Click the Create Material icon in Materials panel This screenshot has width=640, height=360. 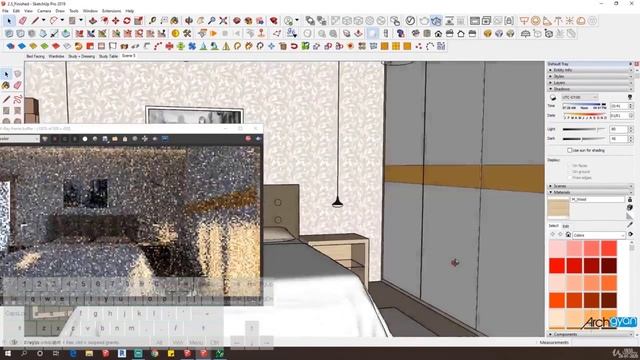point(630,208)
